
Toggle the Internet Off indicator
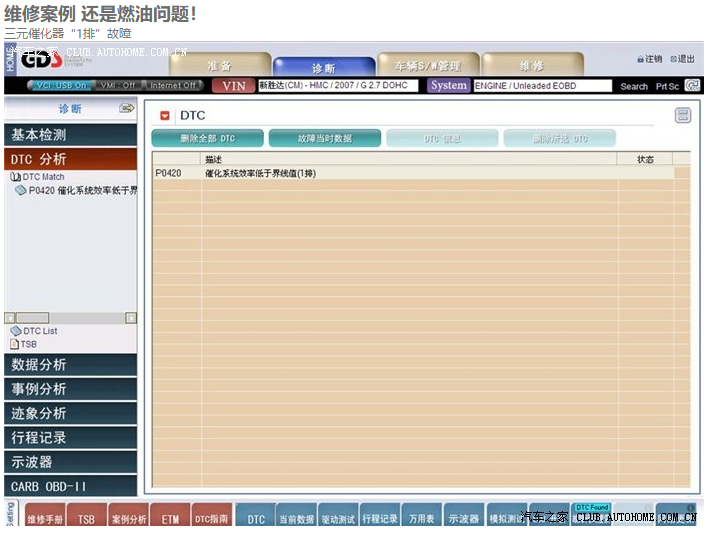pyautogui.click(x=174, y=86)
